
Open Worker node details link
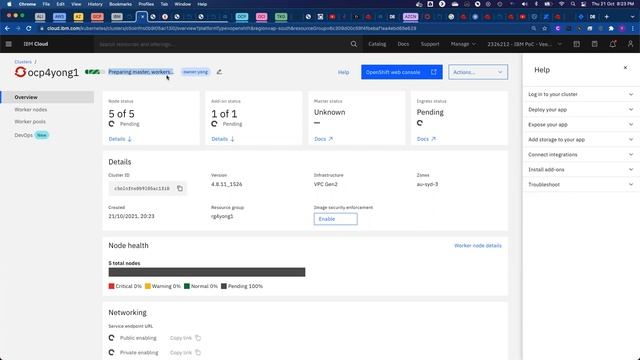(478, 246)
